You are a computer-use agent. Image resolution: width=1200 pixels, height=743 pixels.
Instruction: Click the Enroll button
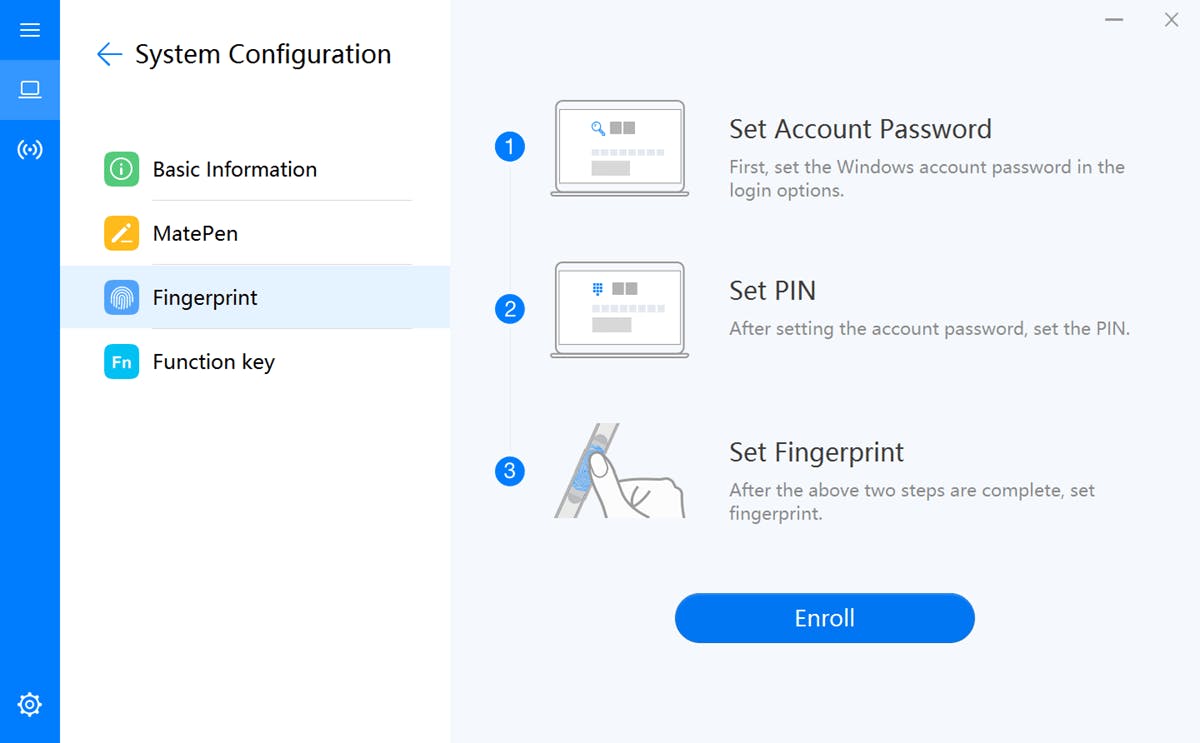[x=824, y=618]
